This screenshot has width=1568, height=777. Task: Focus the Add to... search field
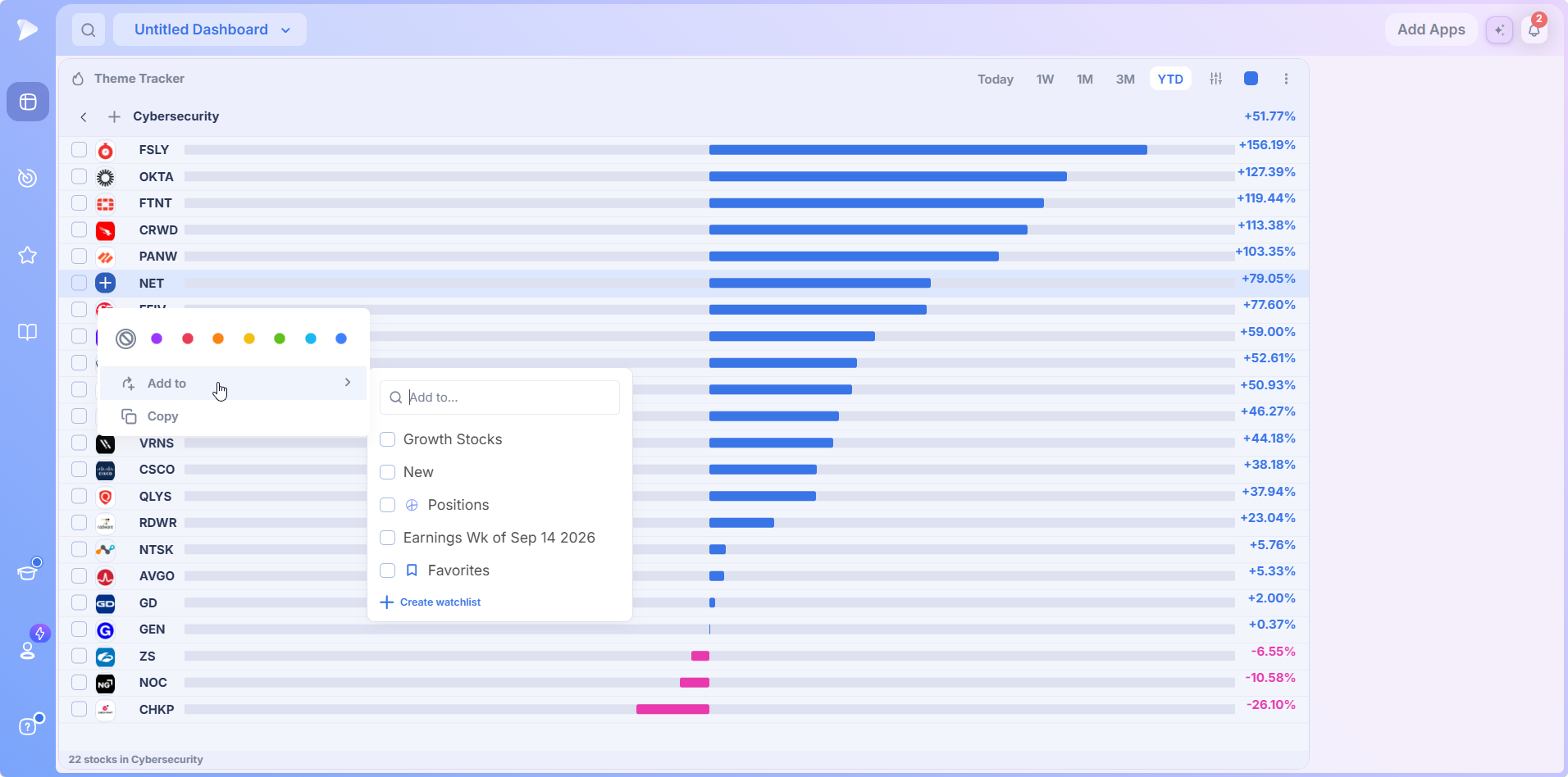(499, 398)
